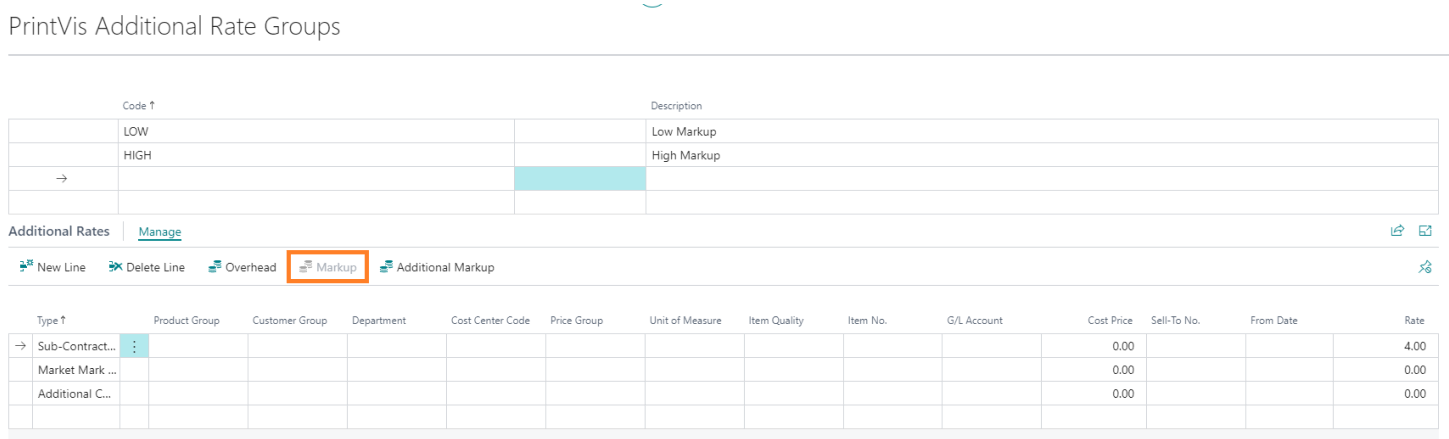
Task: Select the Market Mark type row
Action: (76, 369)
